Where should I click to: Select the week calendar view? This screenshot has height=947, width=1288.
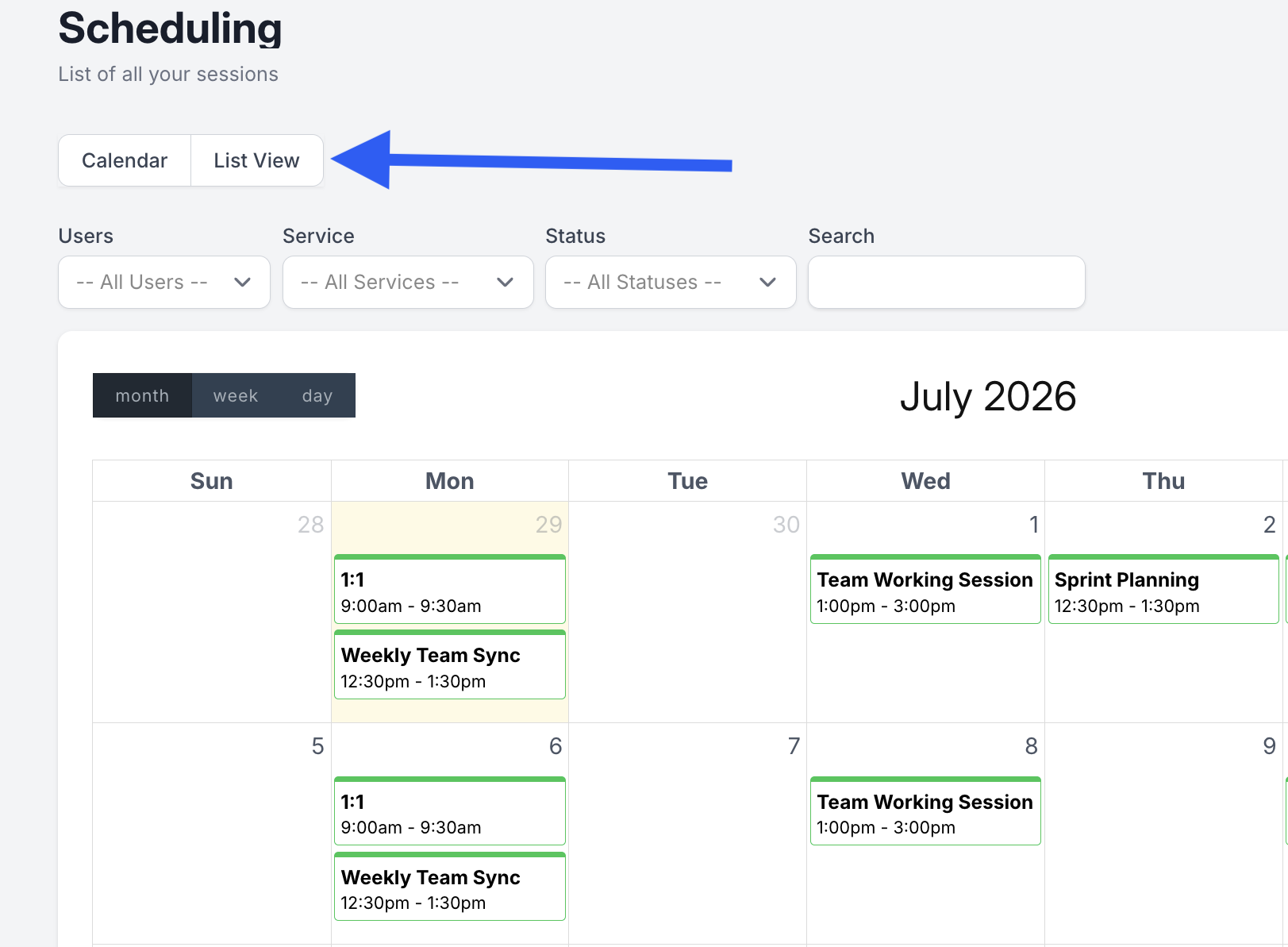[236, 395]
